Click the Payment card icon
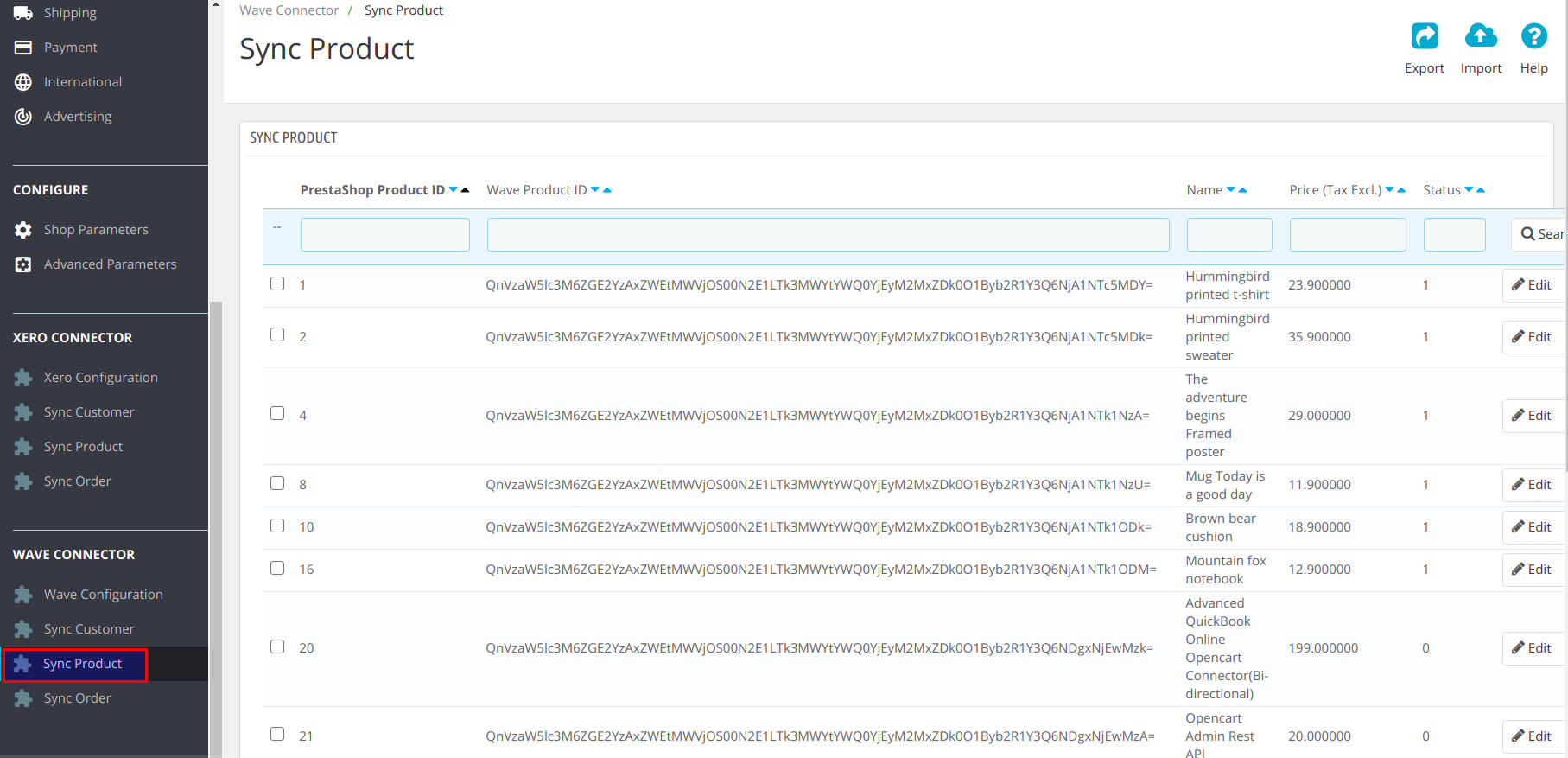This screenshot has height=758, width=1568. click(x=23, y=48)
